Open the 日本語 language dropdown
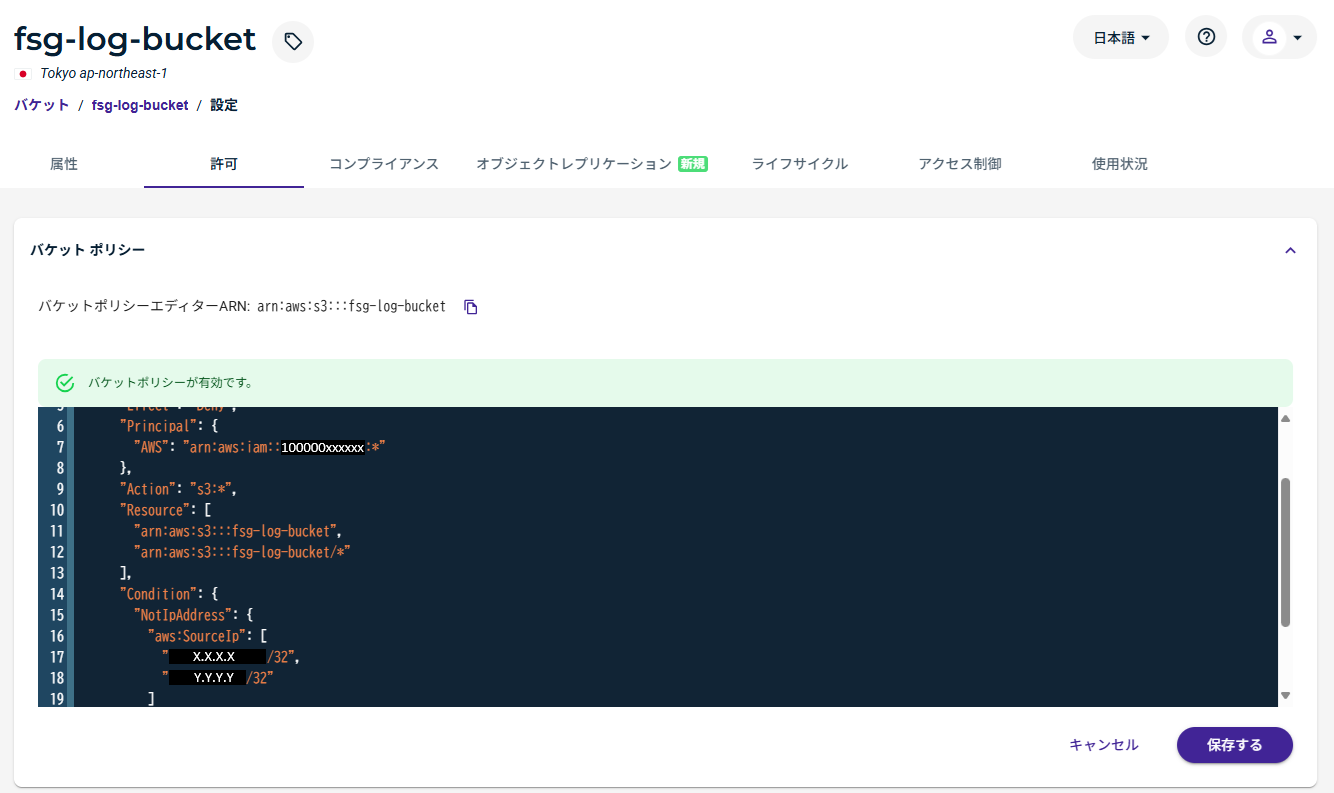The height and width of the screenshot is (793, 1334). click(x=1120, y=38)
